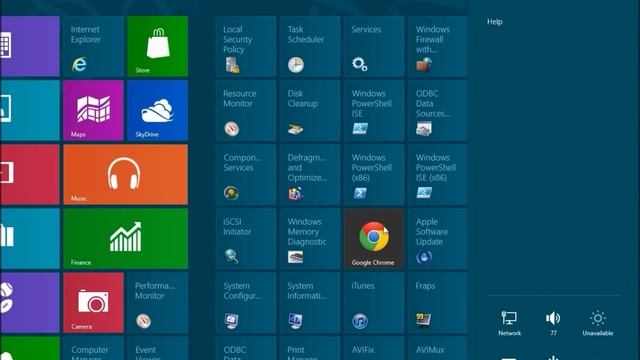Open Network settings in the charm pane
Image resolution: width=640 pixels, height=360 pixels.
[x=509, y=323]
